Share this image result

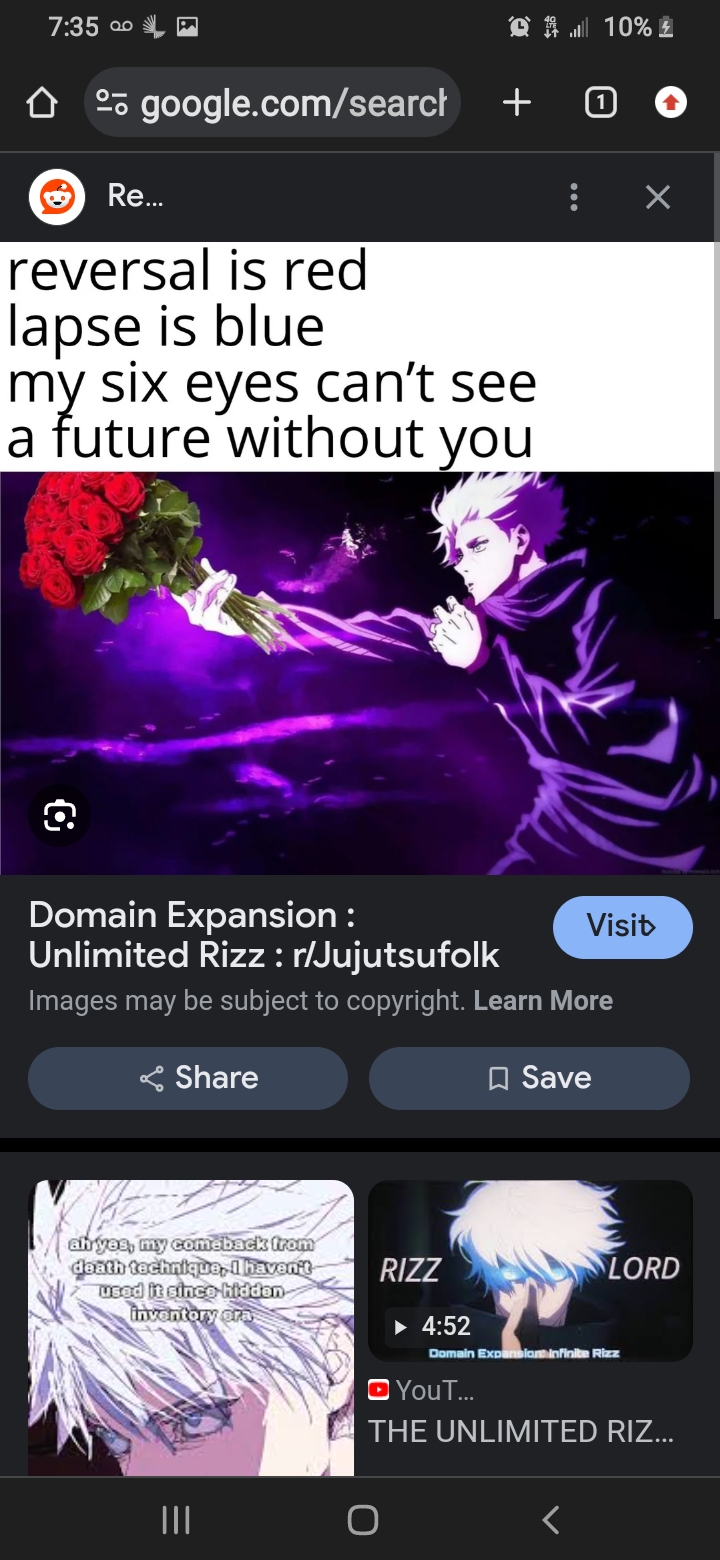point(188,1078)
